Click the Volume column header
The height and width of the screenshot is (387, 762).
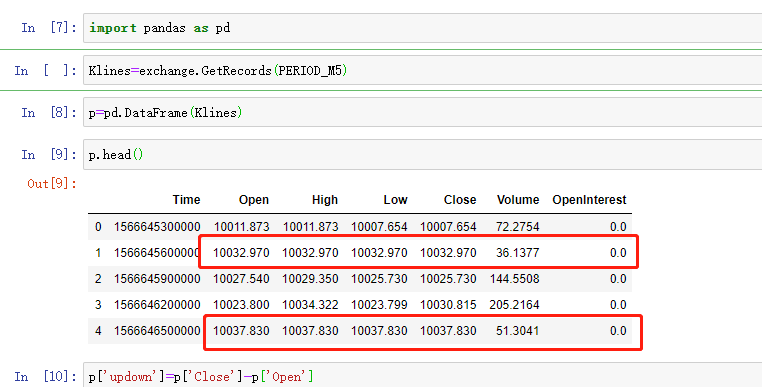518,200
